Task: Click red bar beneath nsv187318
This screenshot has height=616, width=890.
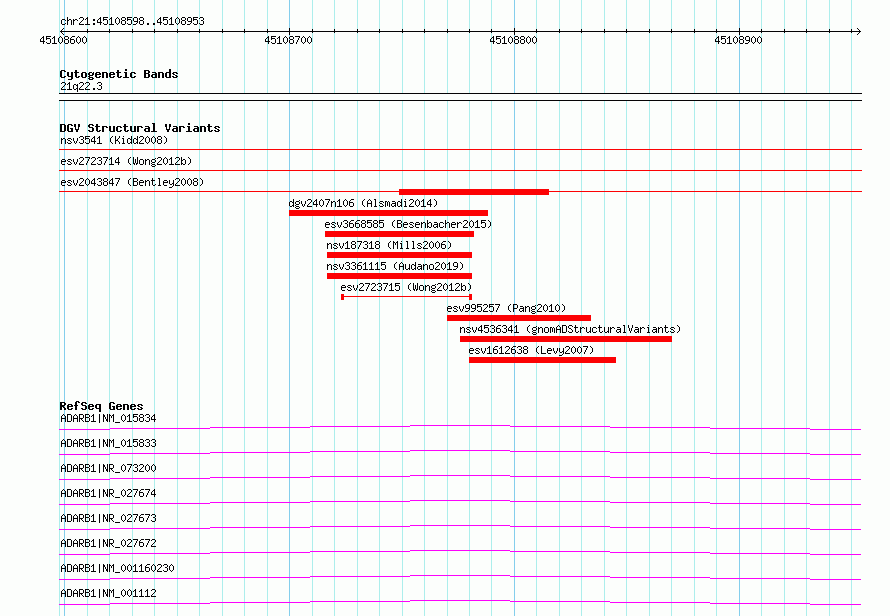Action: [400, 255]
